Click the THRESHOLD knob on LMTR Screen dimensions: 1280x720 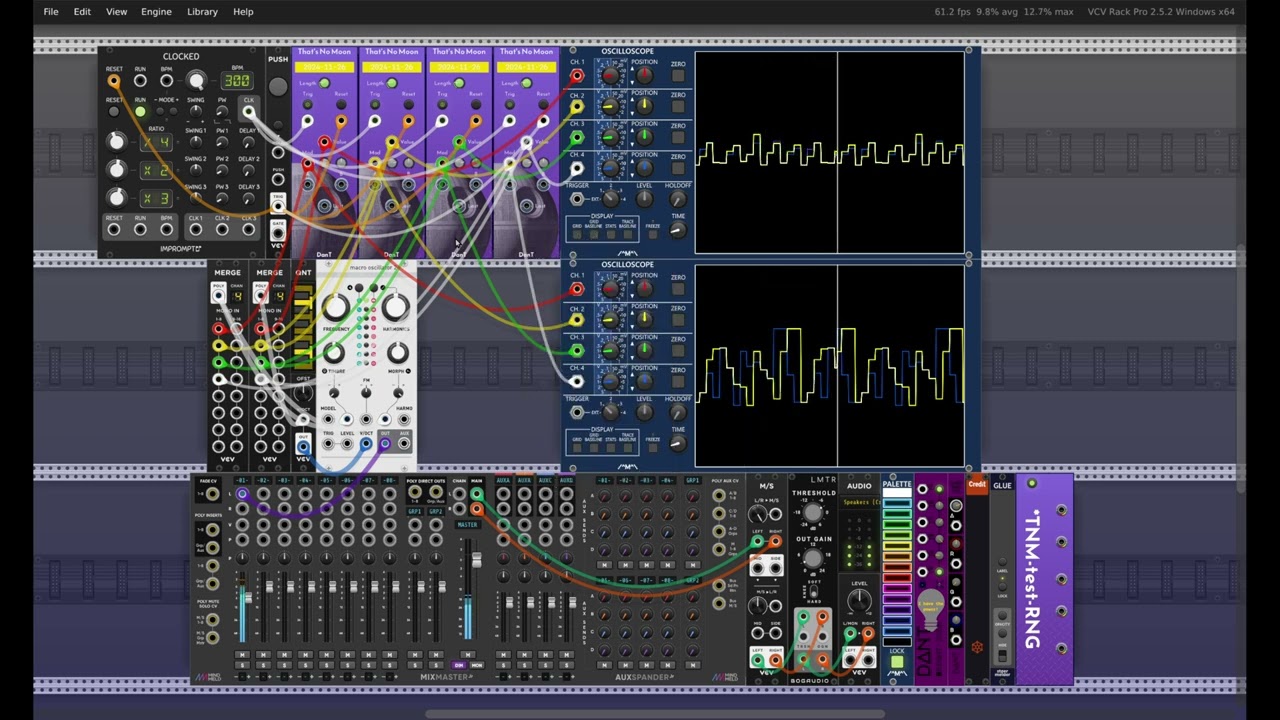813,514
